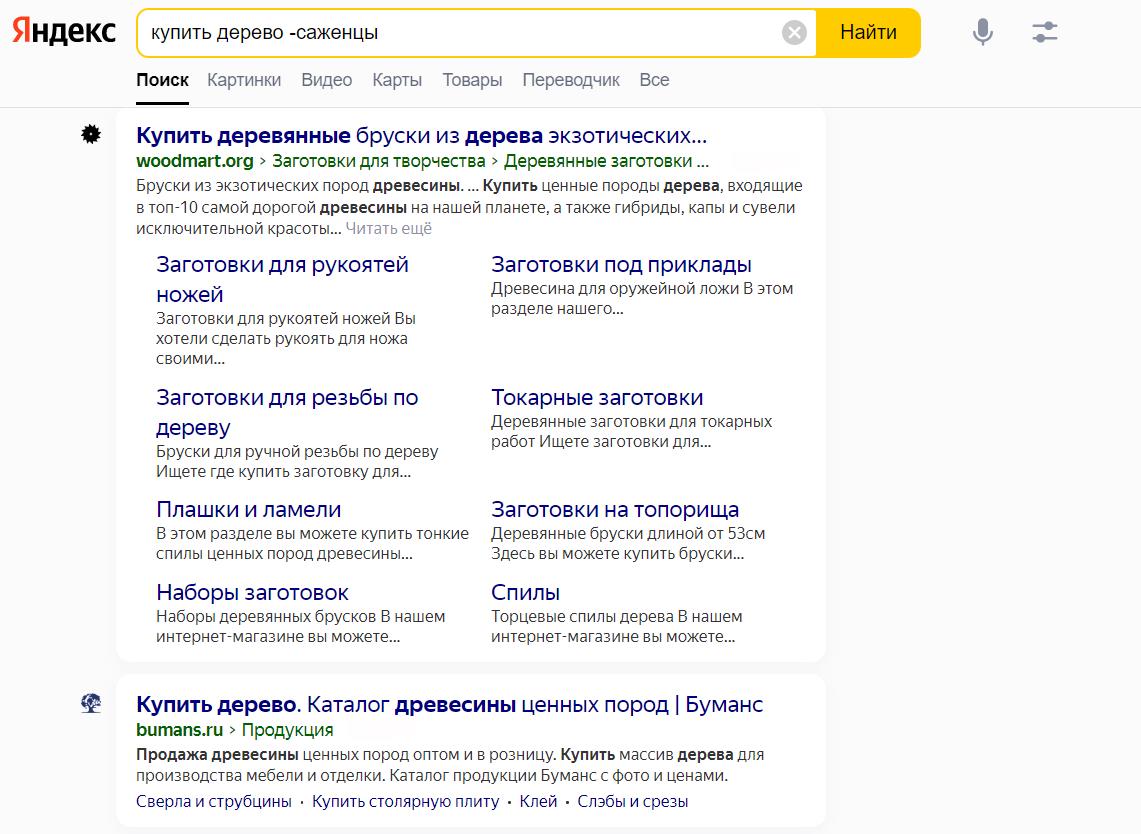Open the 'Продукция' breadcrumb
This screenshot has height=834, width=1141.
[x=287, y=730]
